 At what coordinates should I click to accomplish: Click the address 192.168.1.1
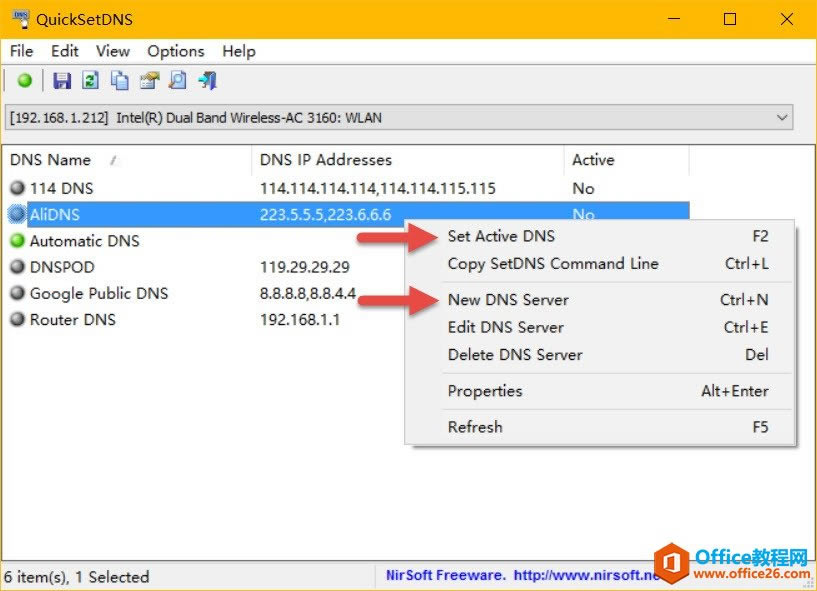(300, 319)
